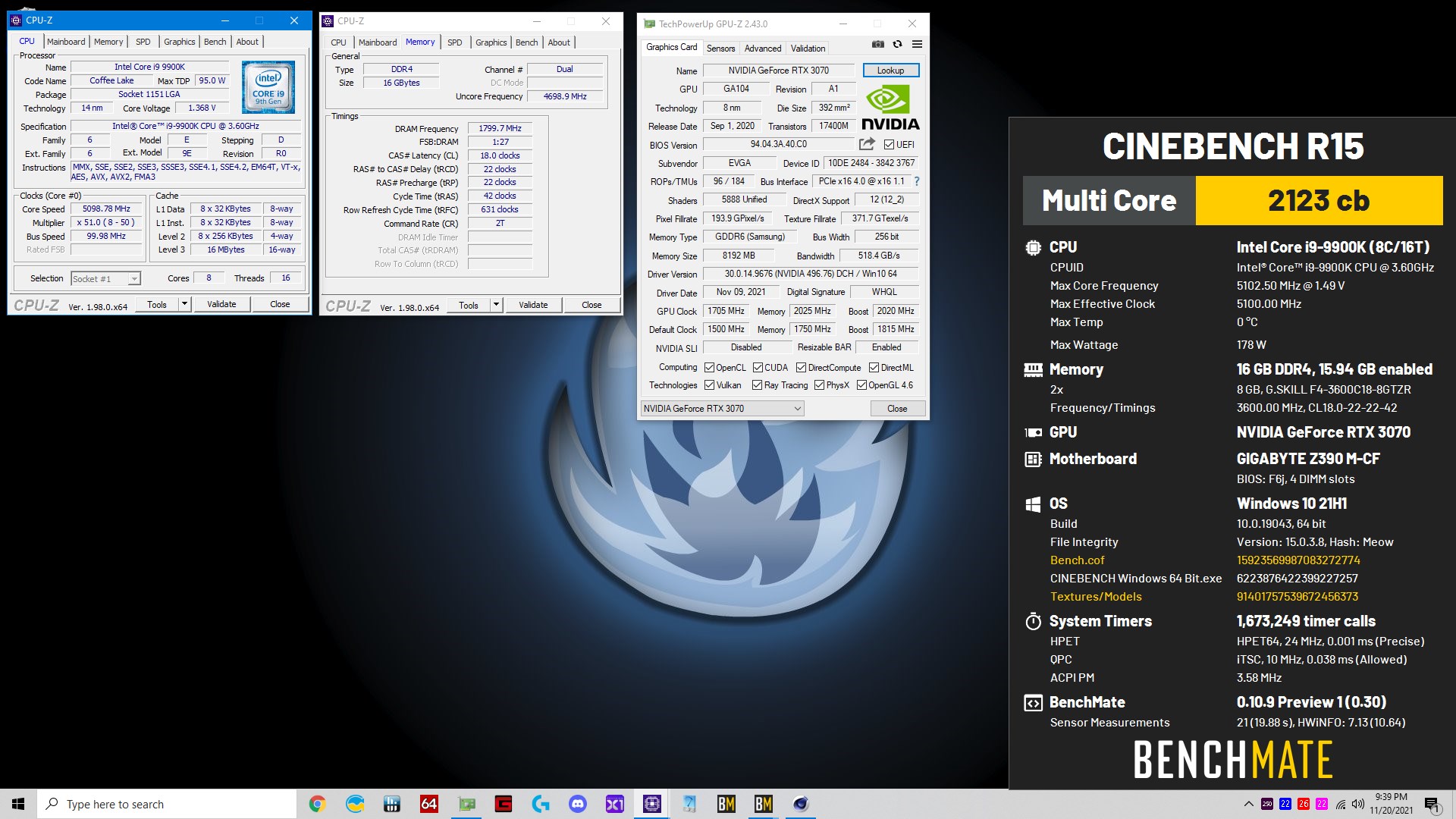Open HWiNFO bars icon in the taskbar

[392, 804]
